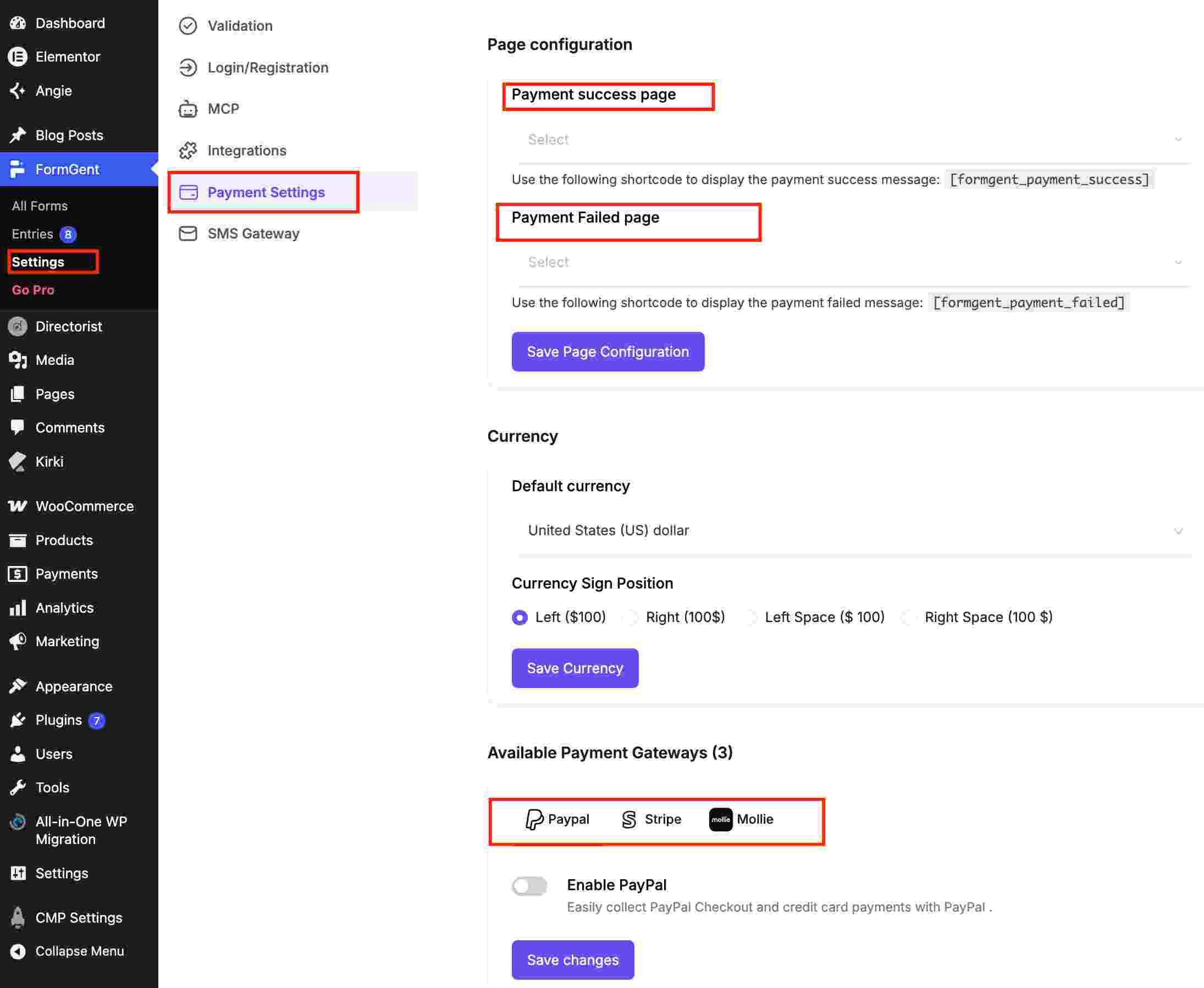Viewport: 1204px width, 988px height.
Task: Click the Elementor logo icon
Action: tap(18, 57)
